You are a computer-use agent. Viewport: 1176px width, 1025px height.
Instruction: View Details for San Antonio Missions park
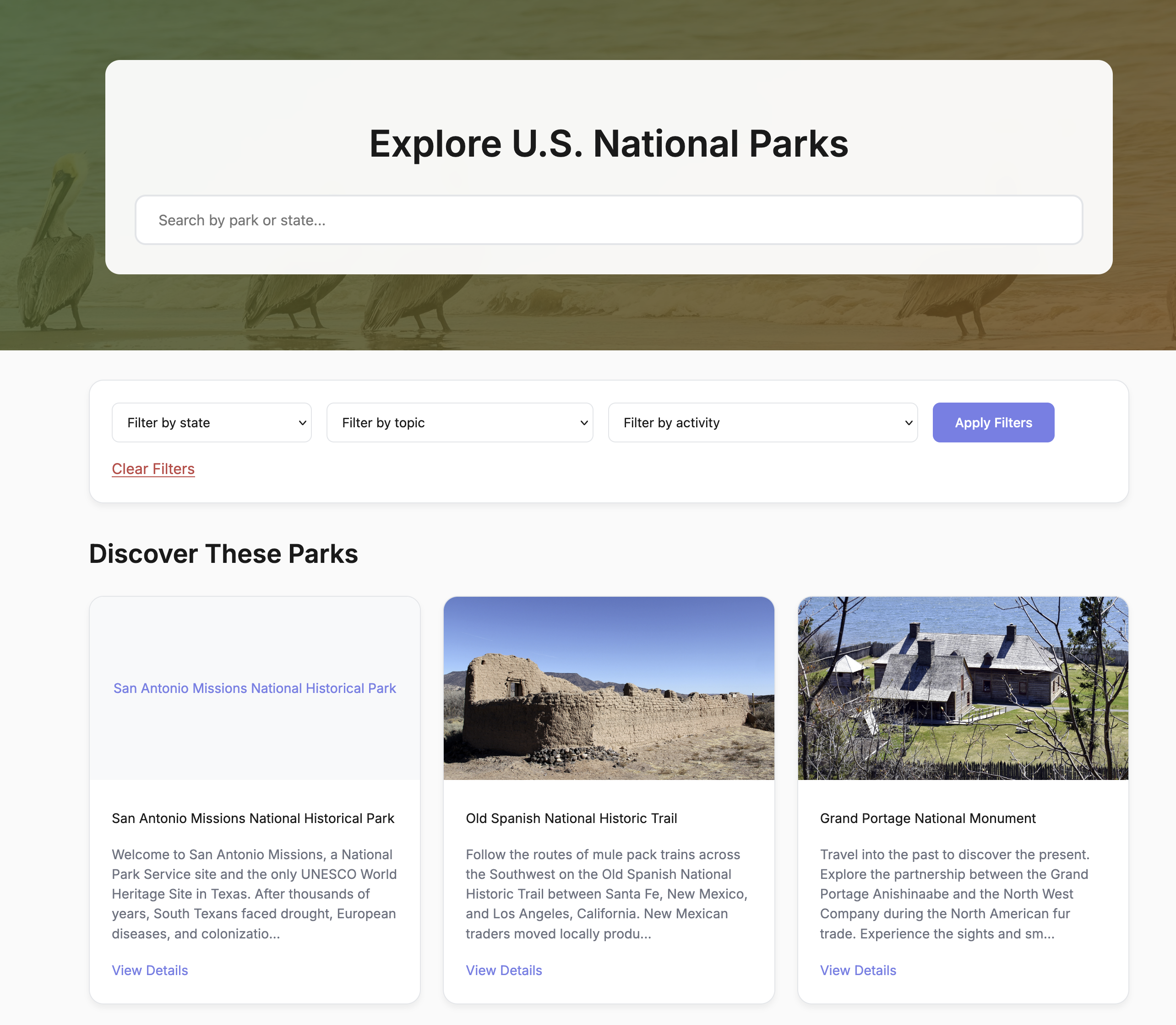click(x=150, y=970)
